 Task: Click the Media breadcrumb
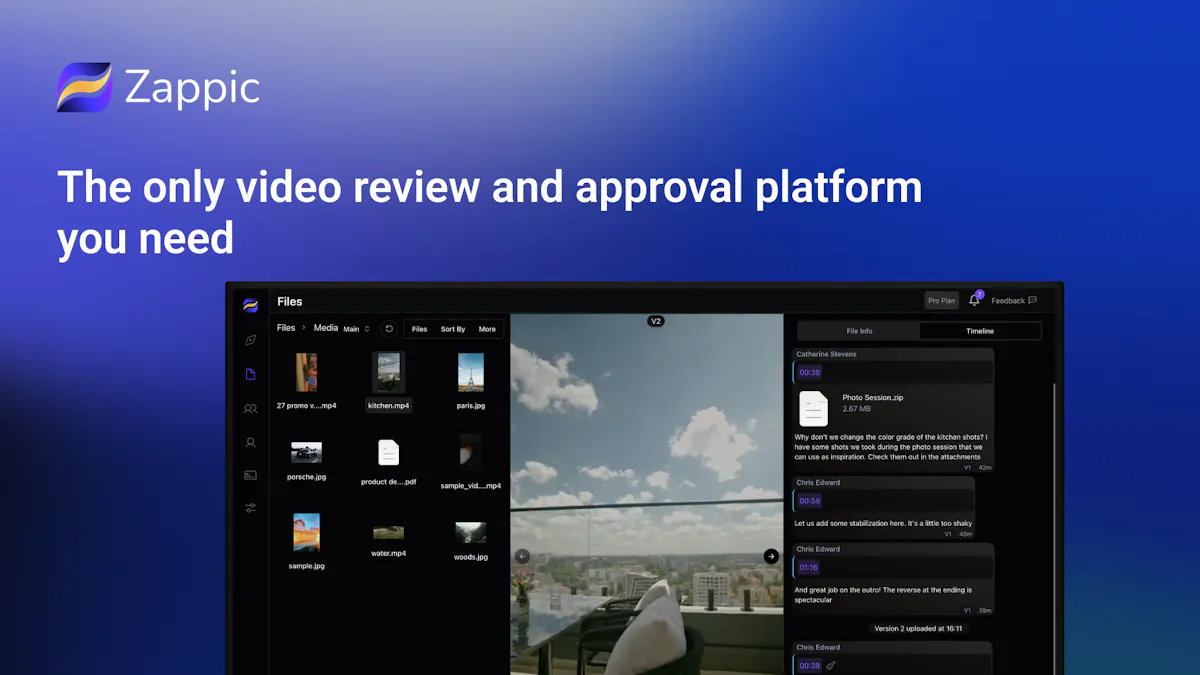tap(326, 328)
